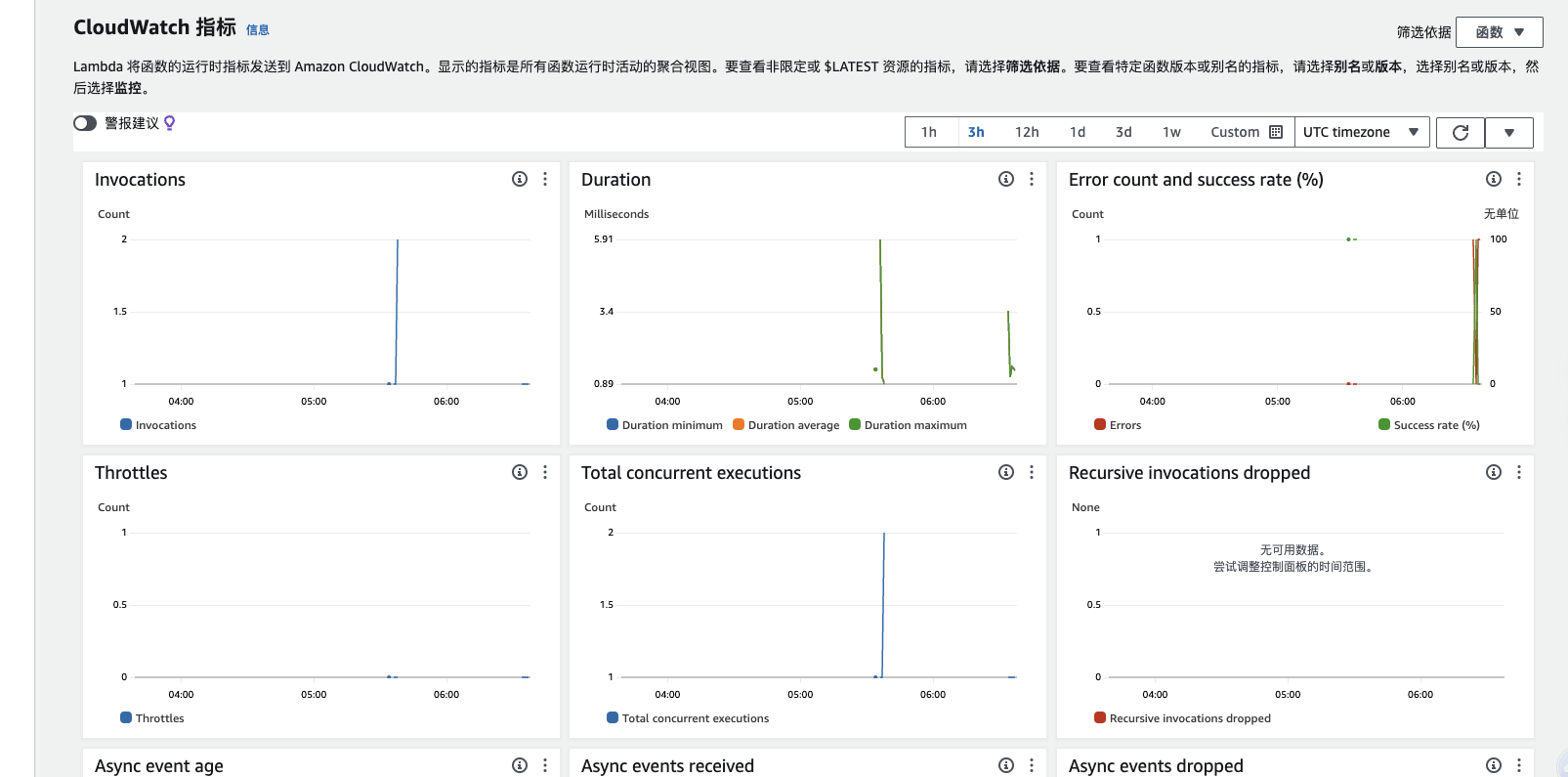Open the 函数 filter dropdown
Image resolution: width=1568 pixels, height=777 pixels.
point(1500,32)
